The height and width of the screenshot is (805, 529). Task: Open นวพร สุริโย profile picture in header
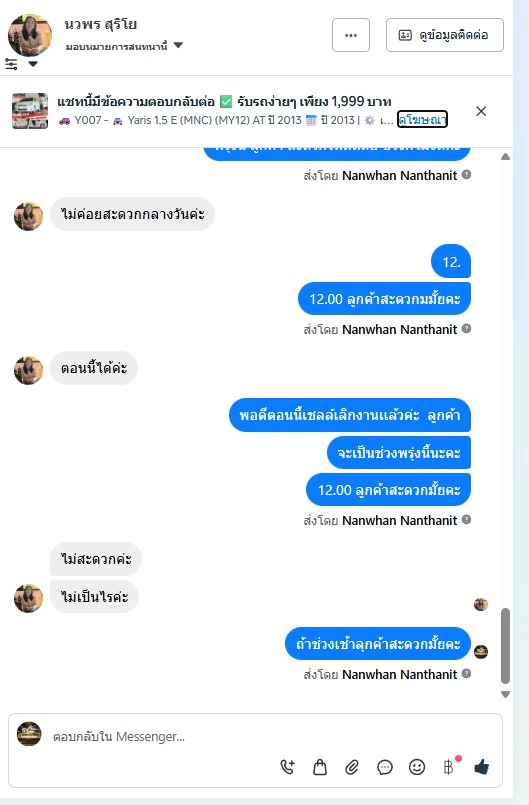(30, 35)
